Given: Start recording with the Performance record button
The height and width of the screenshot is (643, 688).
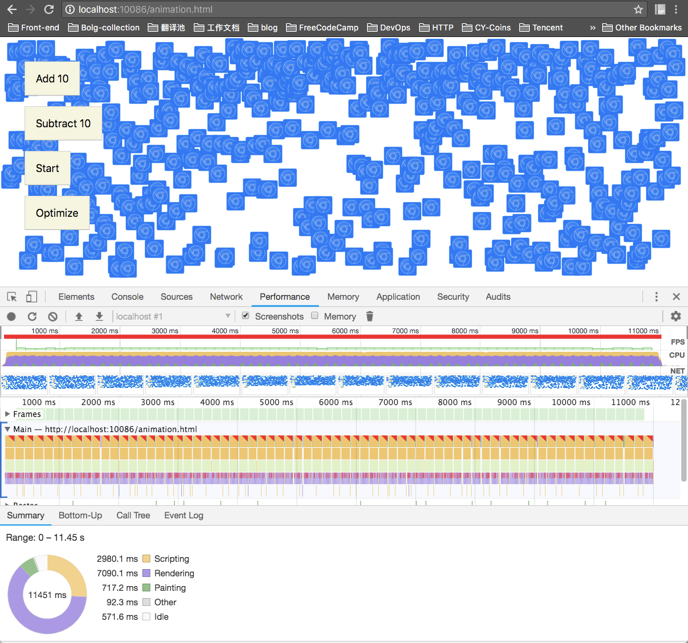Looking at the screenshot, I should point(11,316).
